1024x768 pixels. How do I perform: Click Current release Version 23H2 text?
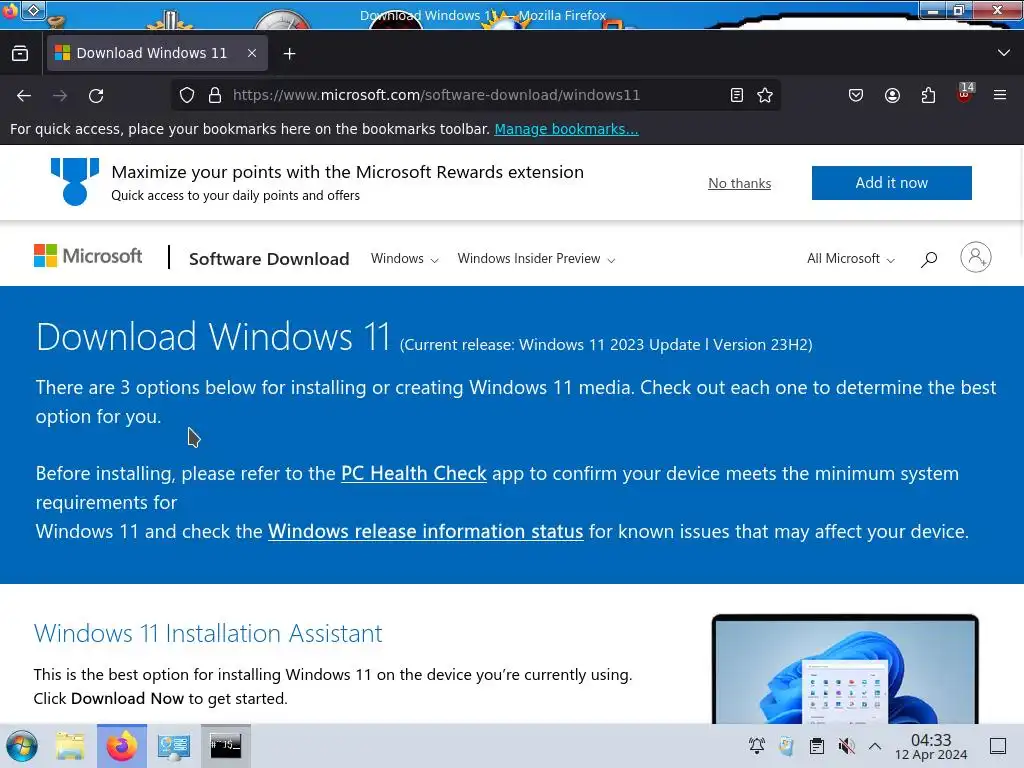(606, 345)
